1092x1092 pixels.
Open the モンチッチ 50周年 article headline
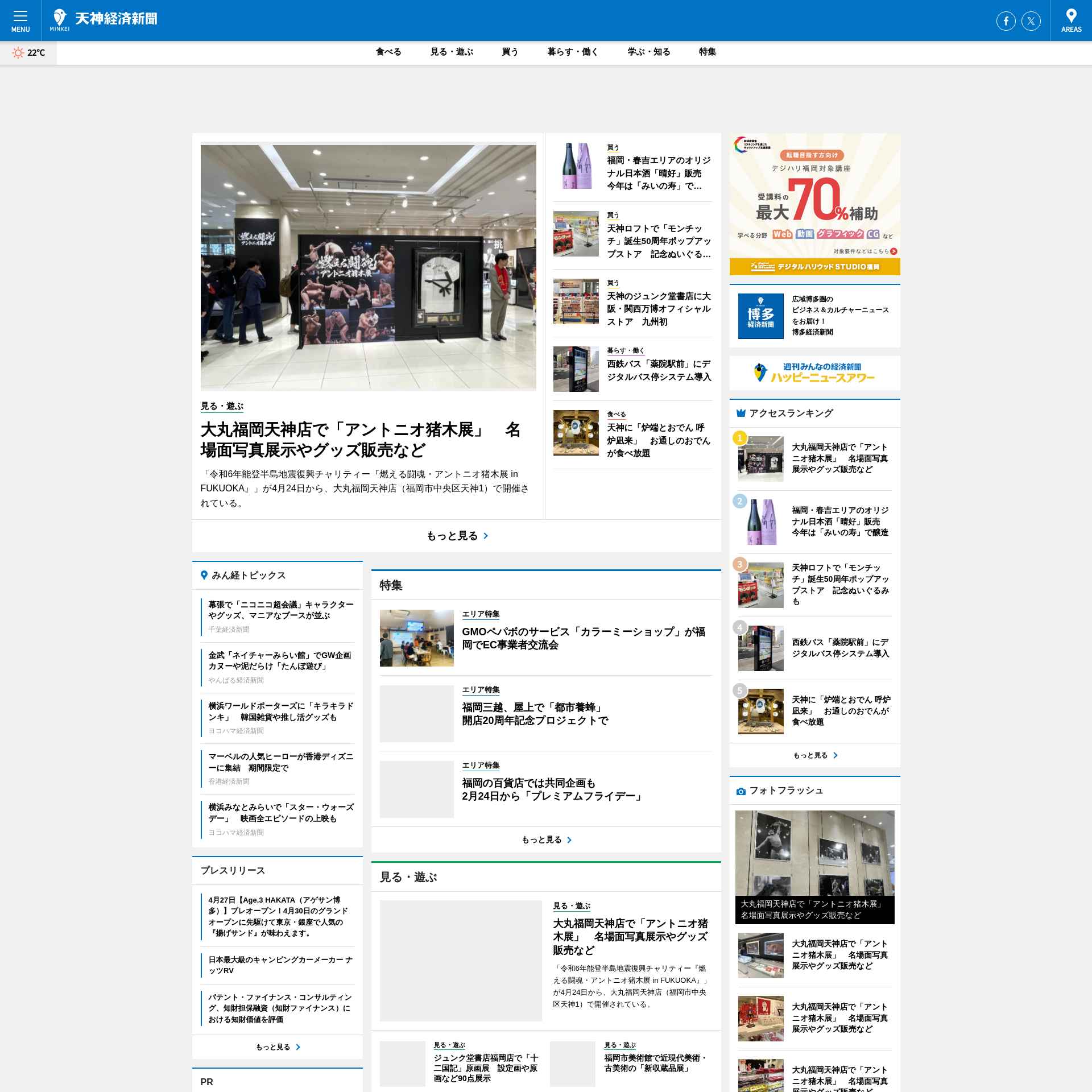click(x=659, y=241)
